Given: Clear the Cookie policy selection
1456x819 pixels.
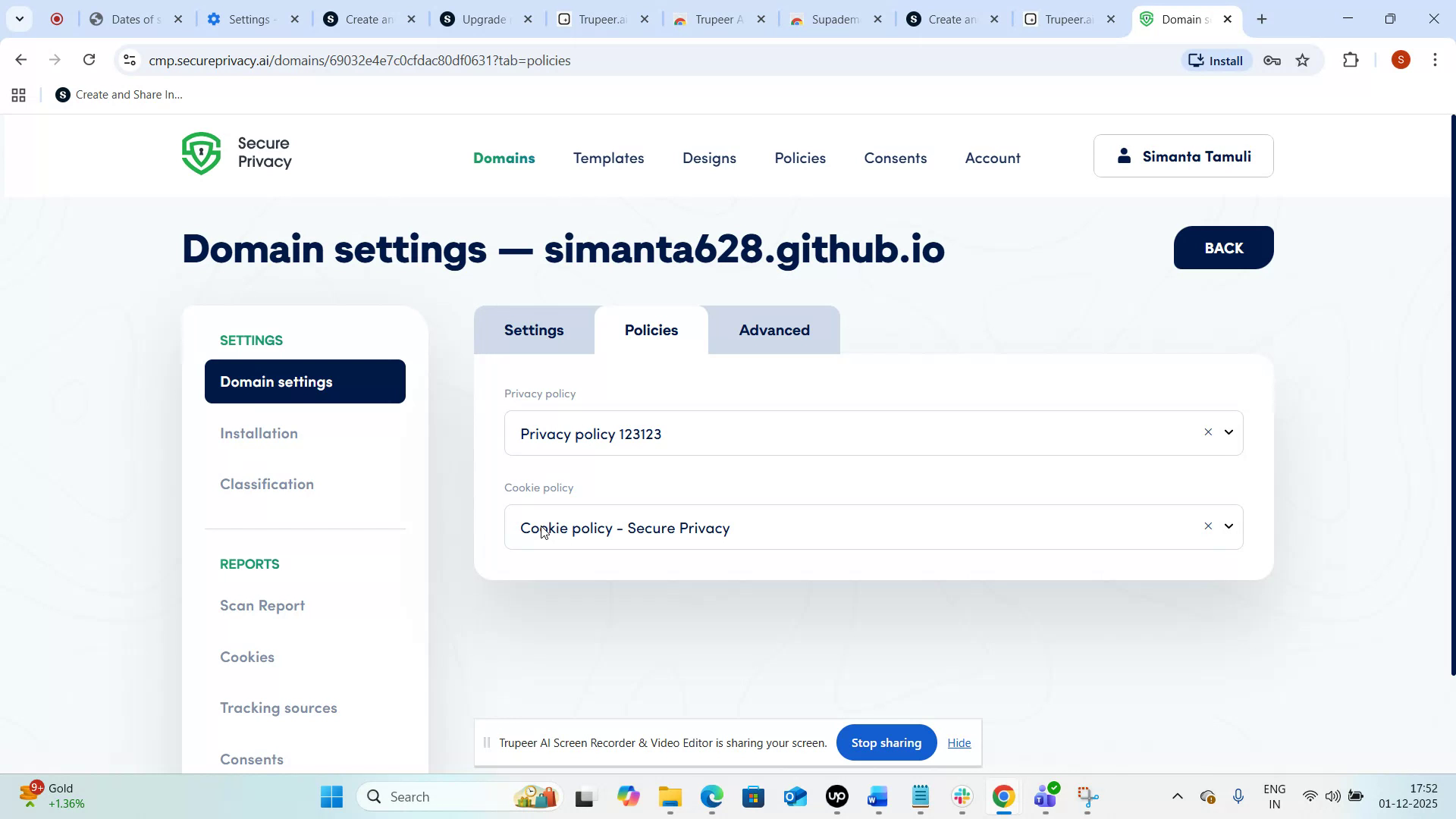Looking at the screenshot, I should coord(1207,526).
